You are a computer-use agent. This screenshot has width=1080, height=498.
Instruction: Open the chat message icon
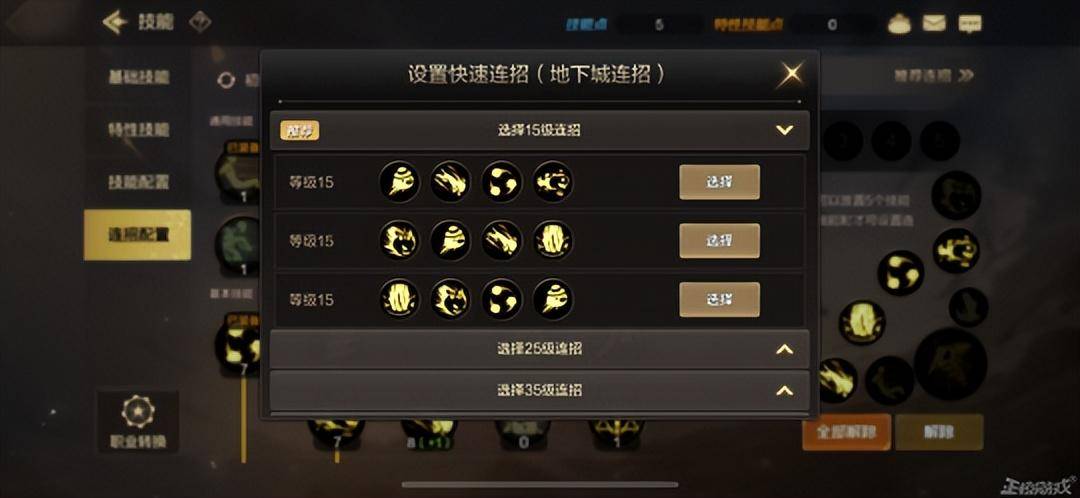[x=970, y=23]
